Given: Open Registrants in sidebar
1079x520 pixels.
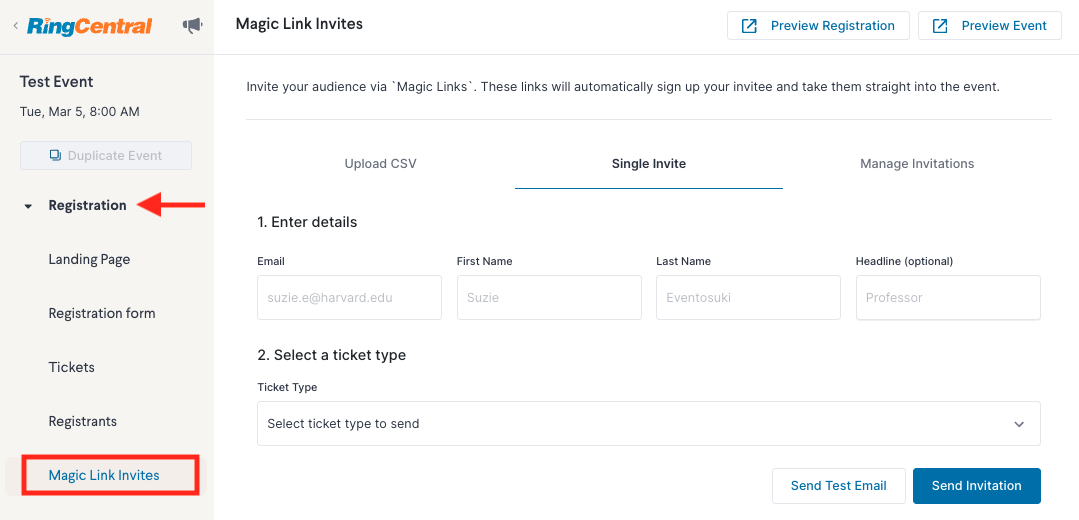Looking at the screenshot, I should 83,421.
